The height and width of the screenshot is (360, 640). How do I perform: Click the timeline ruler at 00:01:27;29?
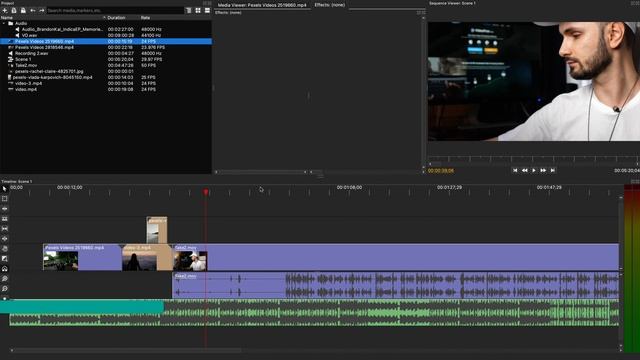(449, 188)
